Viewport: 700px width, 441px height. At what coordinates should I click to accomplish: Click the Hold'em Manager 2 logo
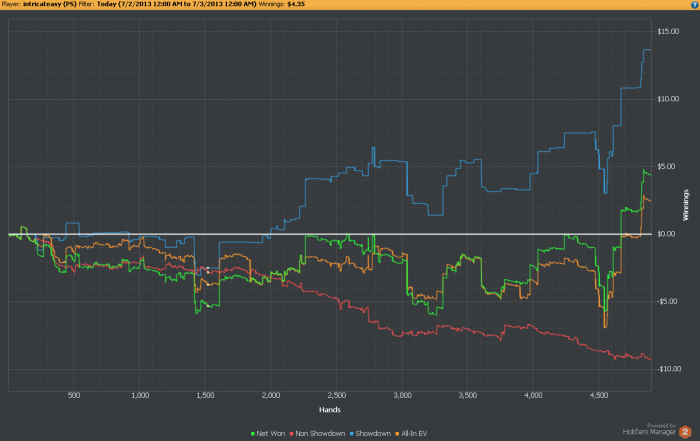tap(685, 432)
